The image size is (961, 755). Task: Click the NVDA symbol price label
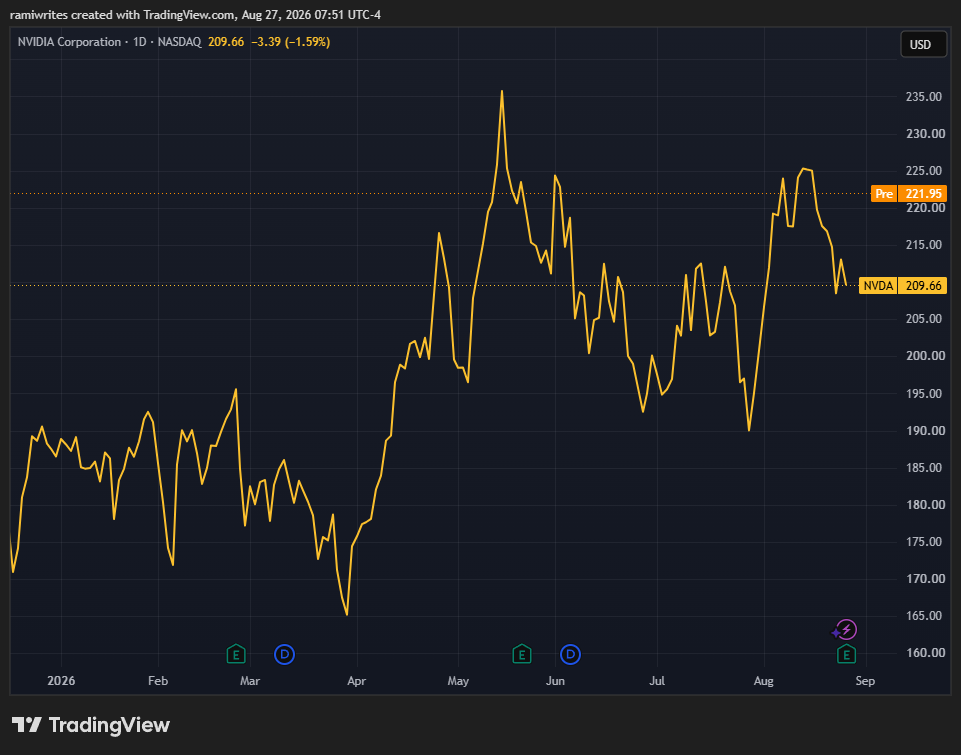(x=878, y=286)
